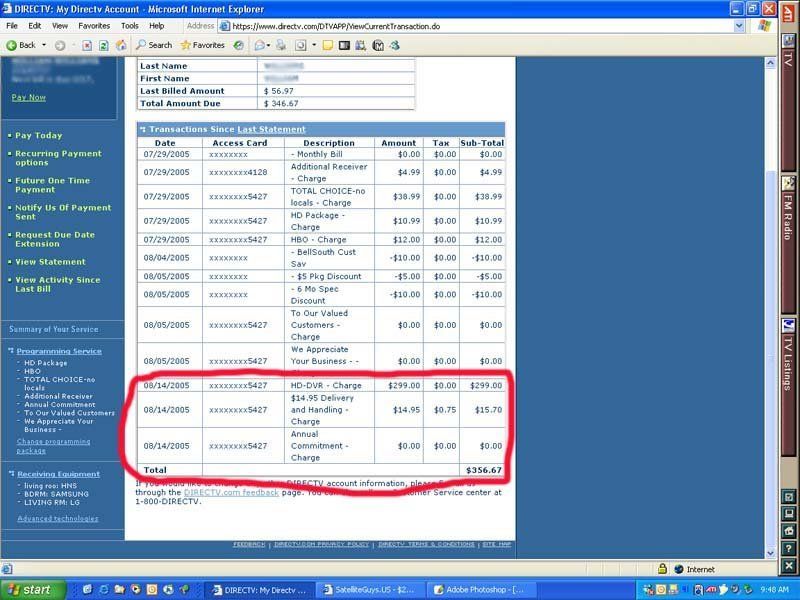Click the lock security icon in status bar
Image resolution: width=800 pixels, height=600 pixels.
(x=662, y=568)
